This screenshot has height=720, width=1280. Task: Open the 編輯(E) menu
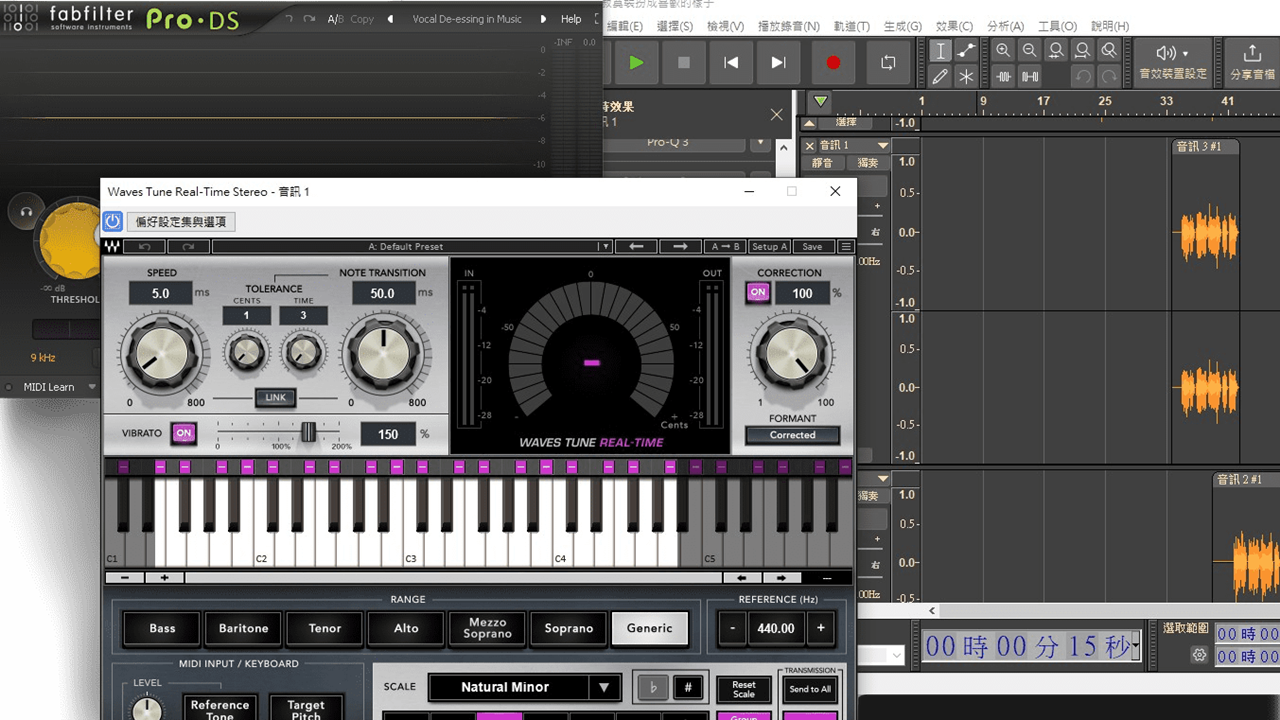(x=625, y=26)
